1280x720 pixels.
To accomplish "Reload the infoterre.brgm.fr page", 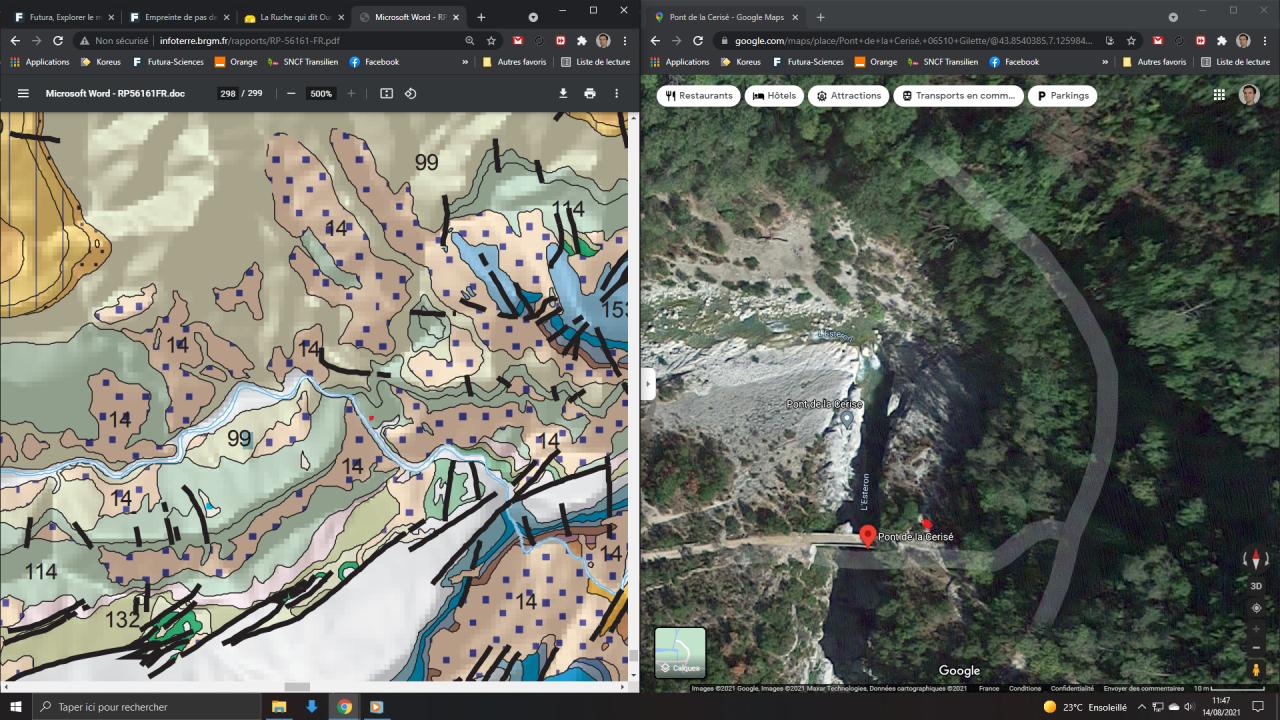I will pyautogui.click(x=58, y=41).
